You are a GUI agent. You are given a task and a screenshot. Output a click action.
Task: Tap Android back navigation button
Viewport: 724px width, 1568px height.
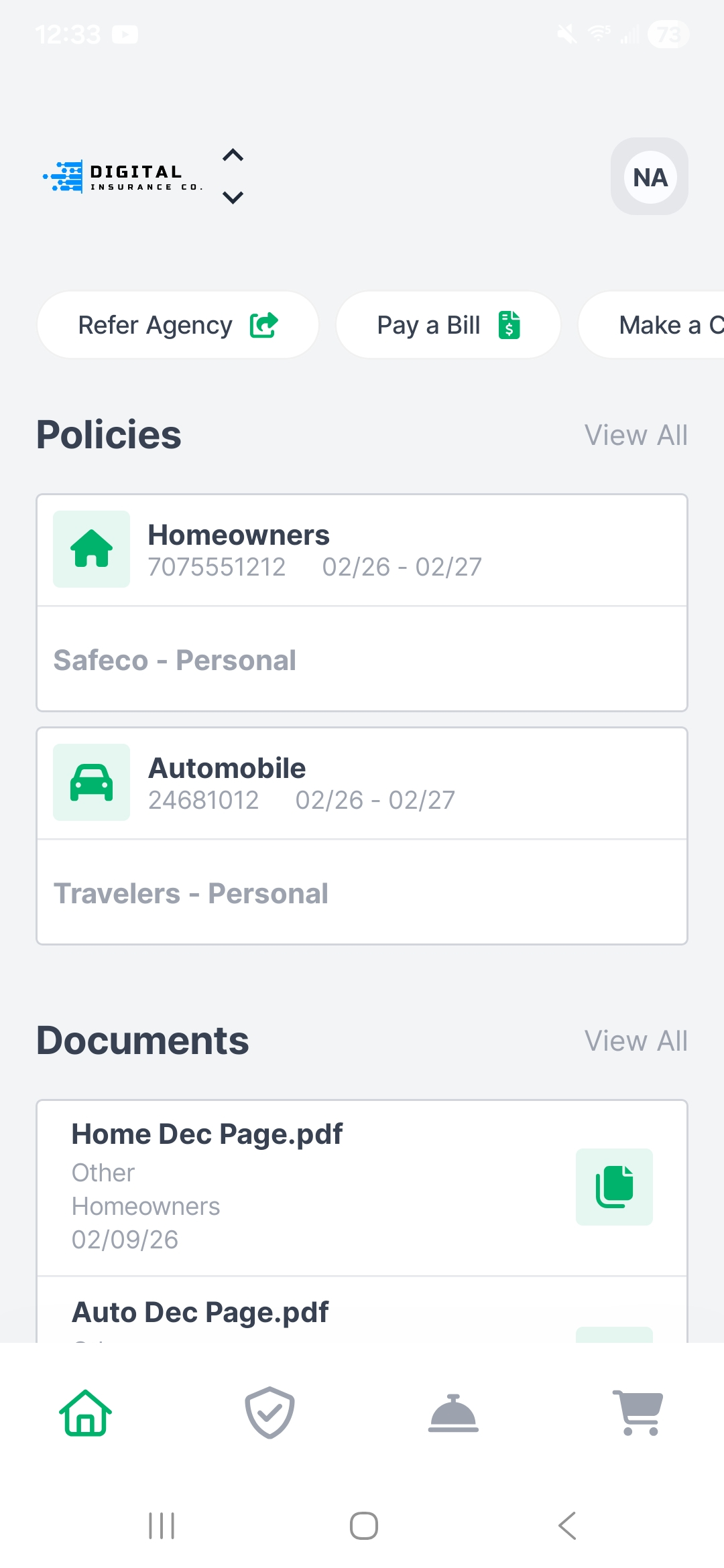tap(567, 1526)
